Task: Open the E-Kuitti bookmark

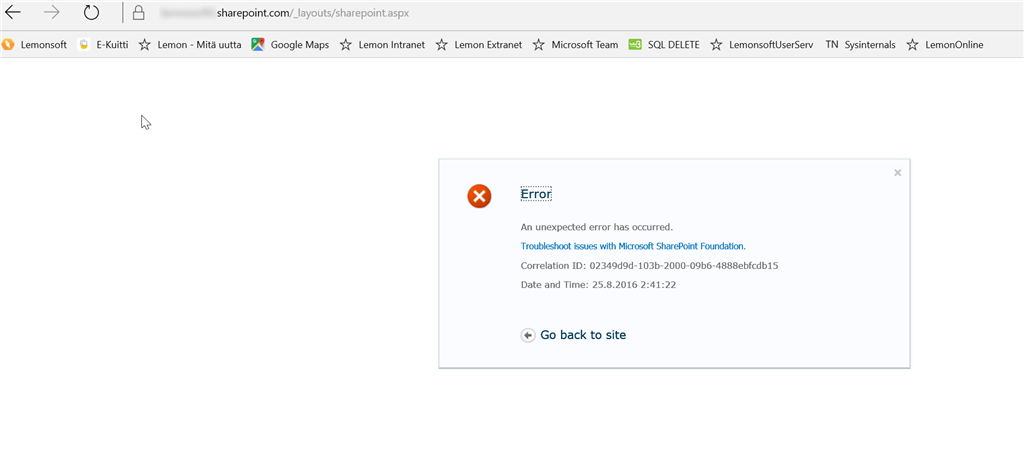Action: coord(103,44)
